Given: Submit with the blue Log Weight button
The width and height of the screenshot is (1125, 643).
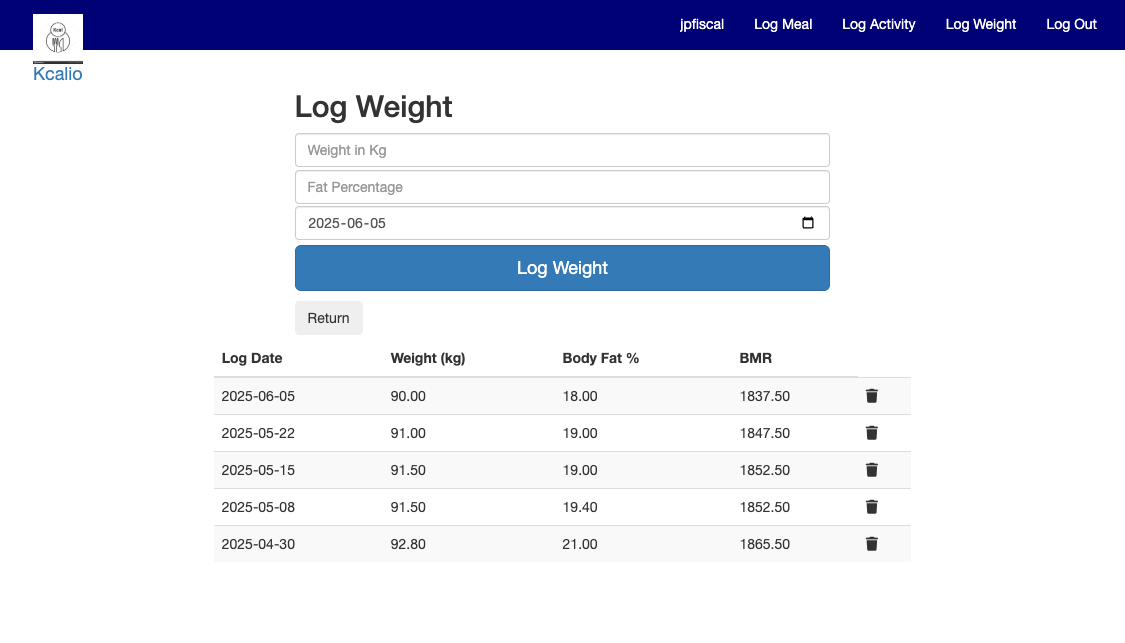Looking at the screenshot, I should [x=562, y=268].
